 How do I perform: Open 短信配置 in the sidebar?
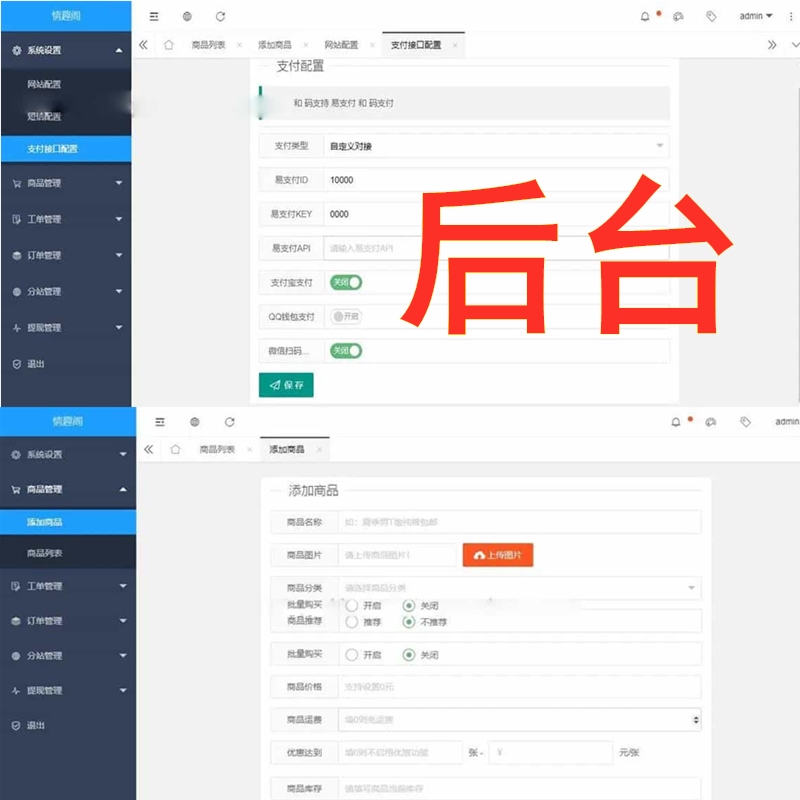click(x=44, y=117)
